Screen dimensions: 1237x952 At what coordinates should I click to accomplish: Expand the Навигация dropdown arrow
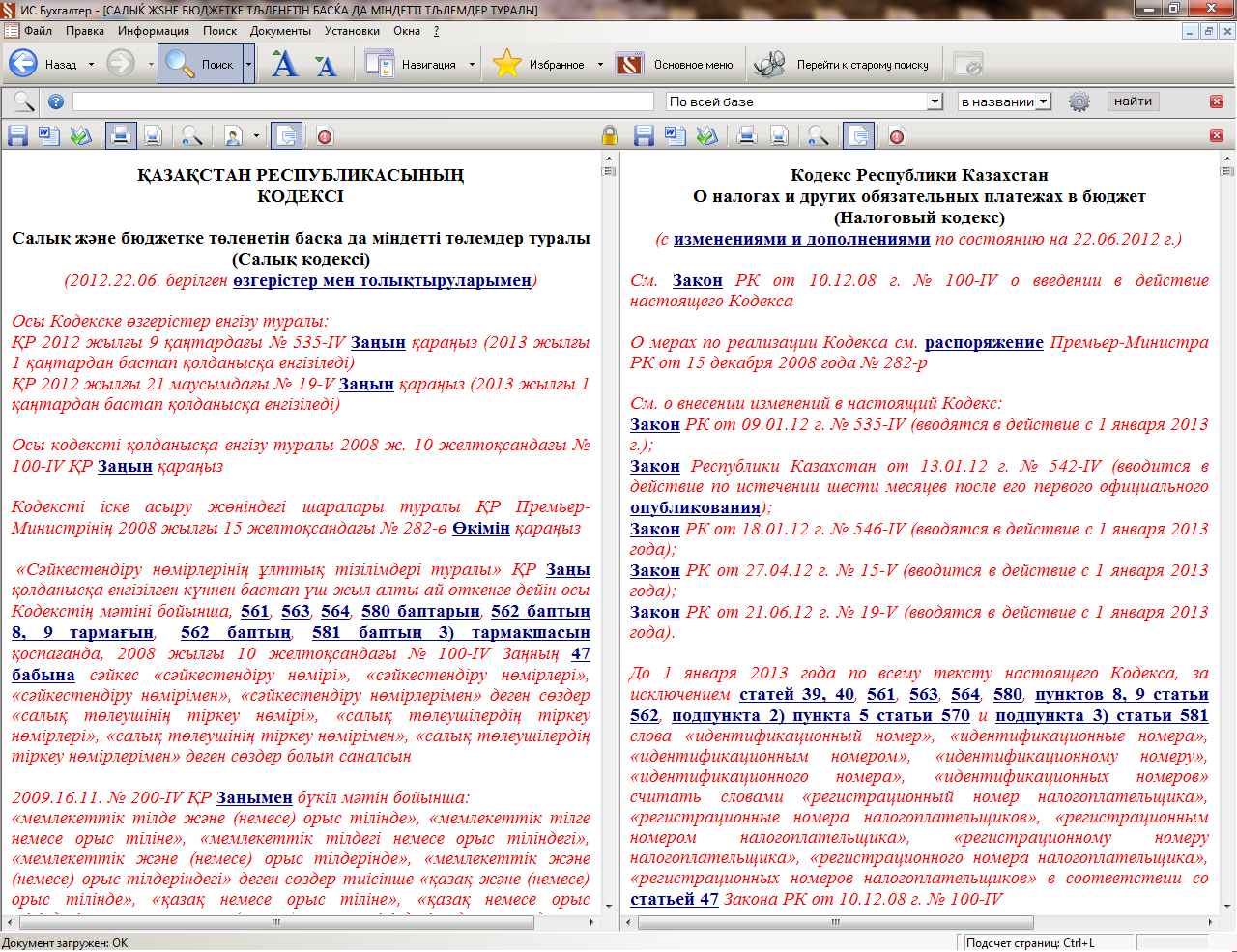coord(472,65)
